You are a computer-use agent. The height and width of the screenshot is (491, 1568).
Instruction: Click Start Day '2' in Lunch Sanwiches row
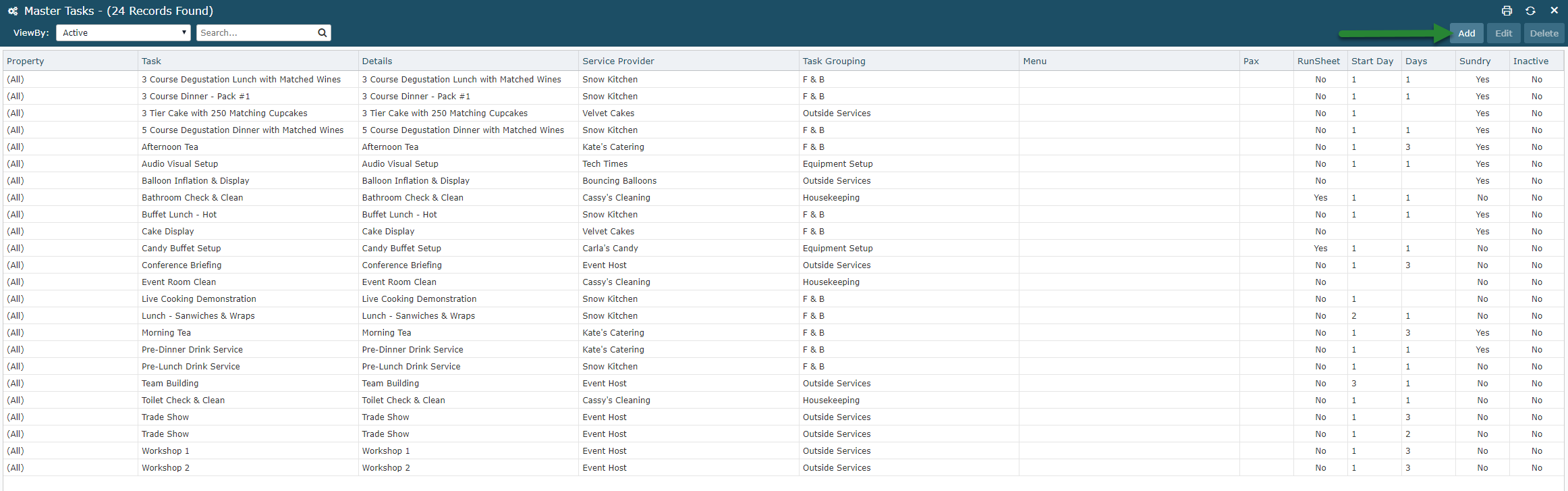pos(1353,315)
